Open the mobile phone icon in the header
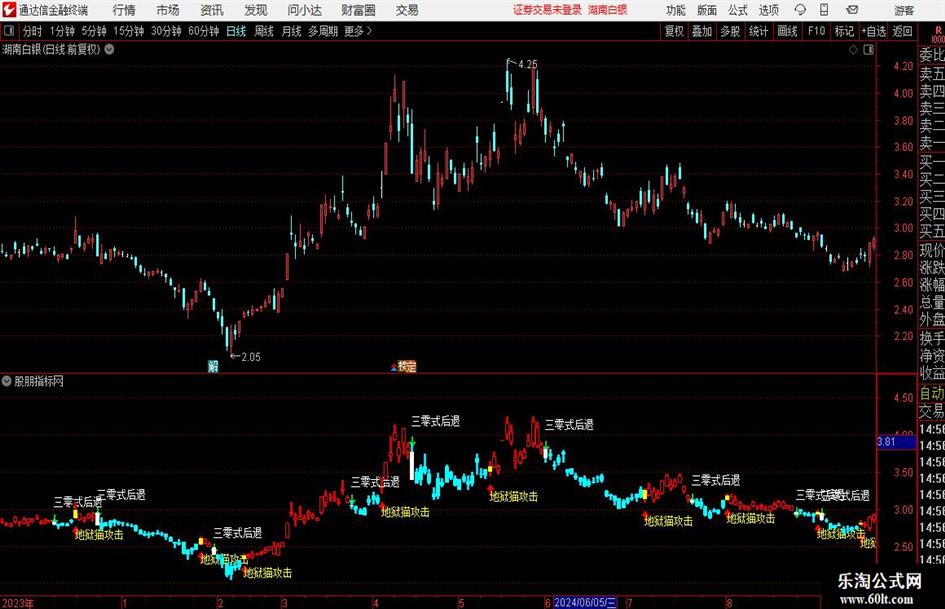Screen dimensions: 945x609 pos(824,10)
